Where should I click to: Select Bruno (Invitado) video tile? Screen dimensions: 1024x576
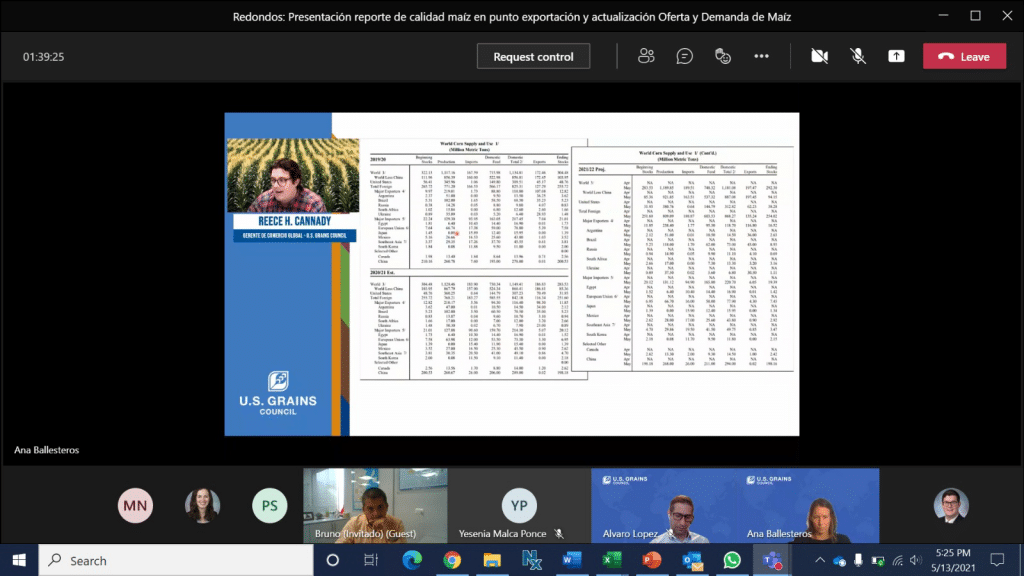(375, 505)
